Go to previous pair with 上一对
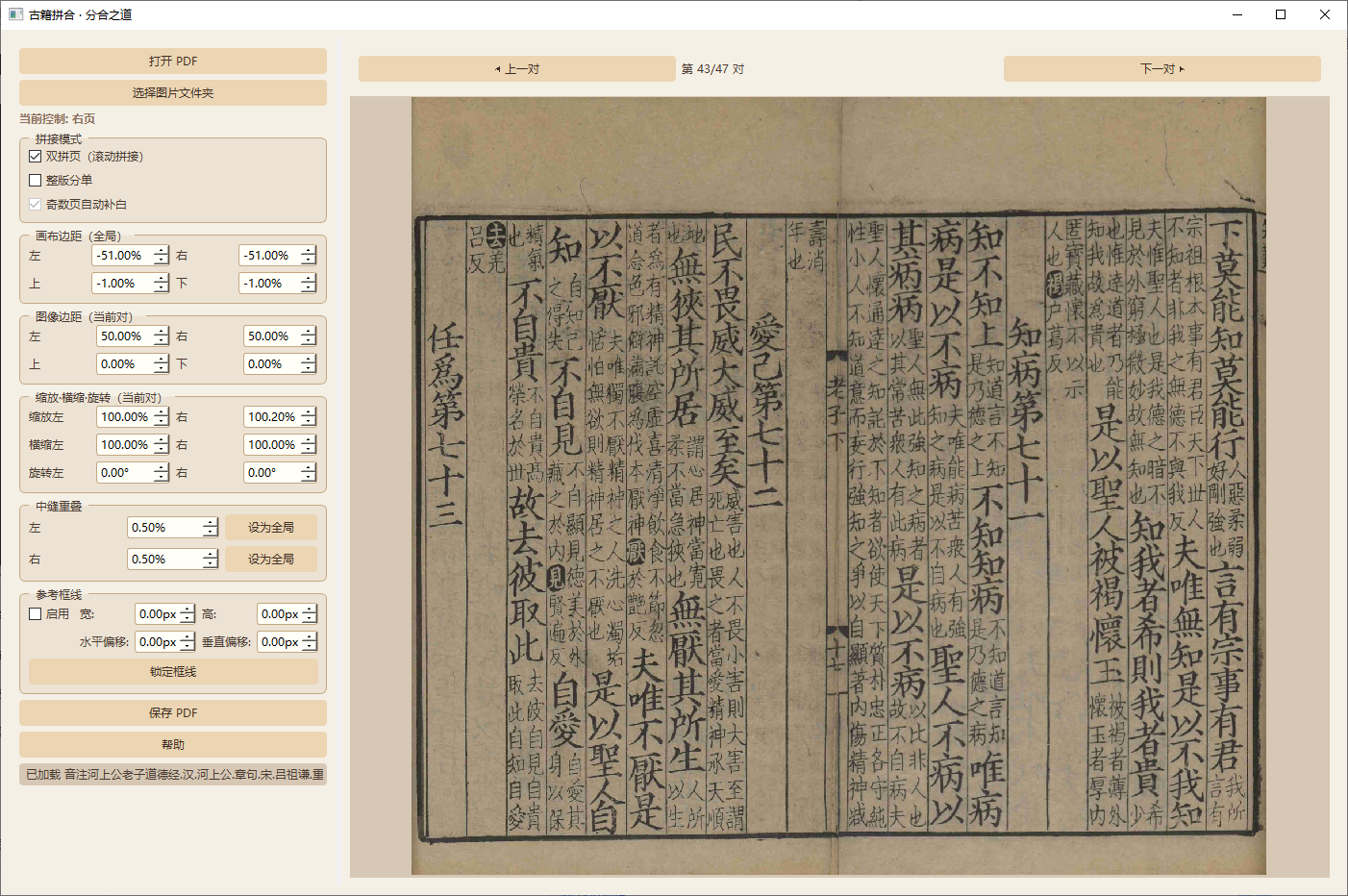 click(x=517, y=68)
